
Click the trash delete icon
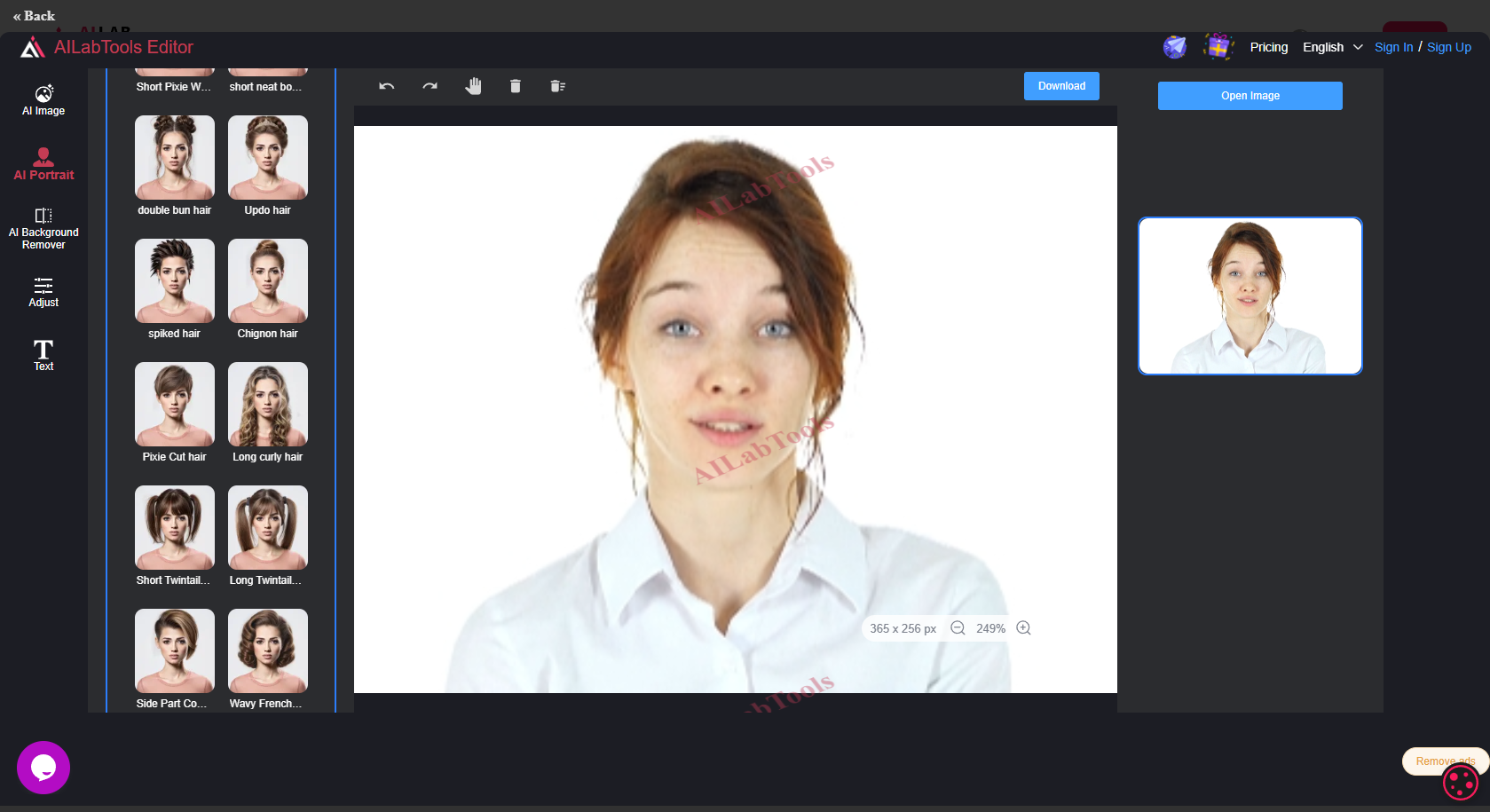(515, 86)
